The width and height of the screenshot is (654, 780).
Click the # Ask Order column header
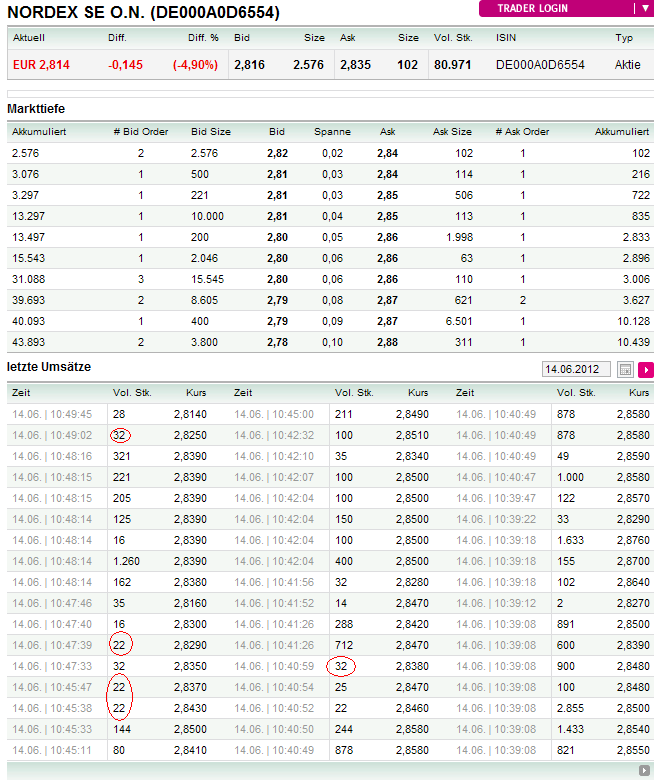coord(522,132)
